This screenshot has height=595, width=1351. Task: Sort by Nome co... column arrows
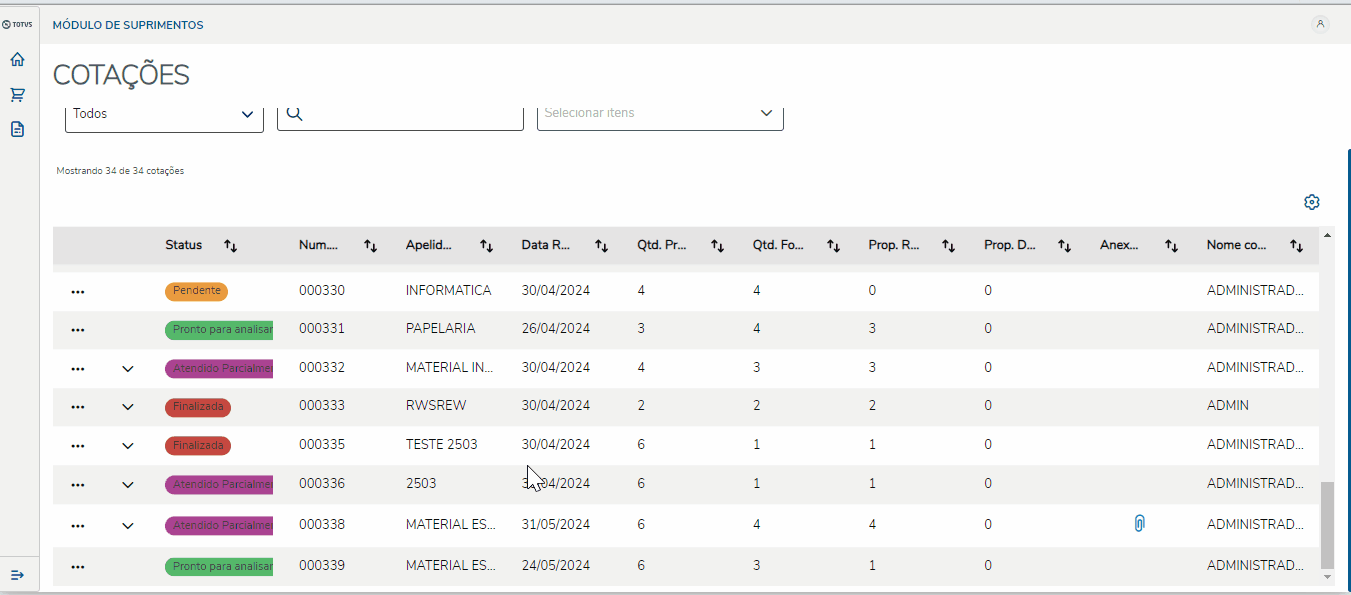point(1296,245)
